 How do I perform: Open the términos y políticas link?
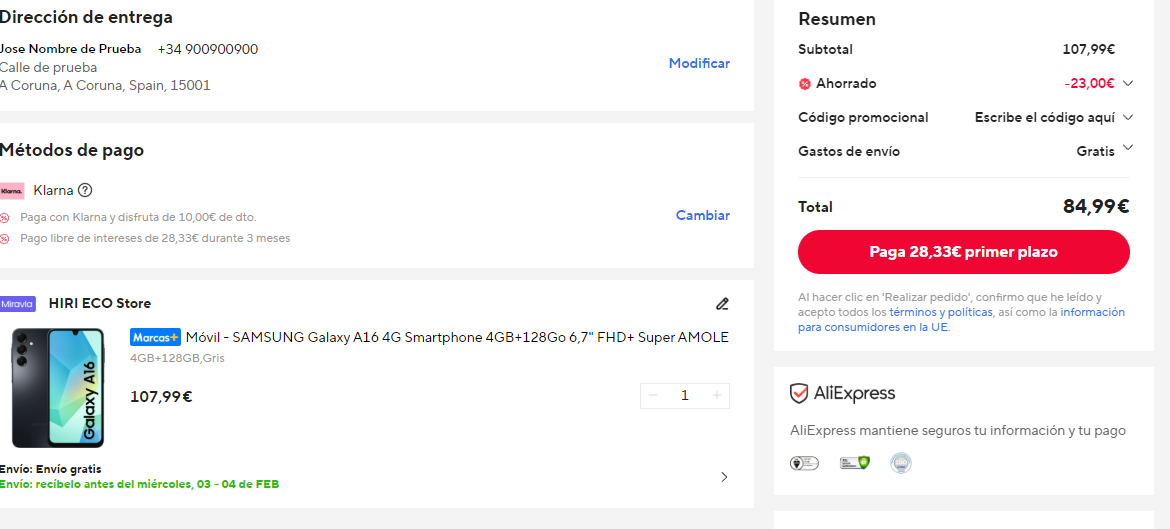tap(940, 312)
